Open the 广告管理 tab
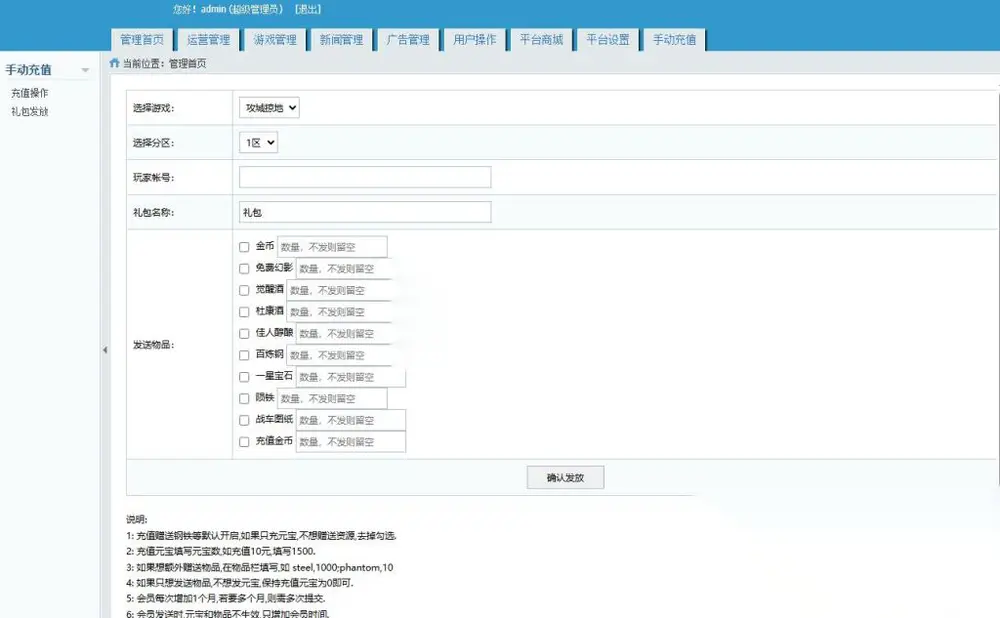 pyautogui.click(x=408, y=40)
